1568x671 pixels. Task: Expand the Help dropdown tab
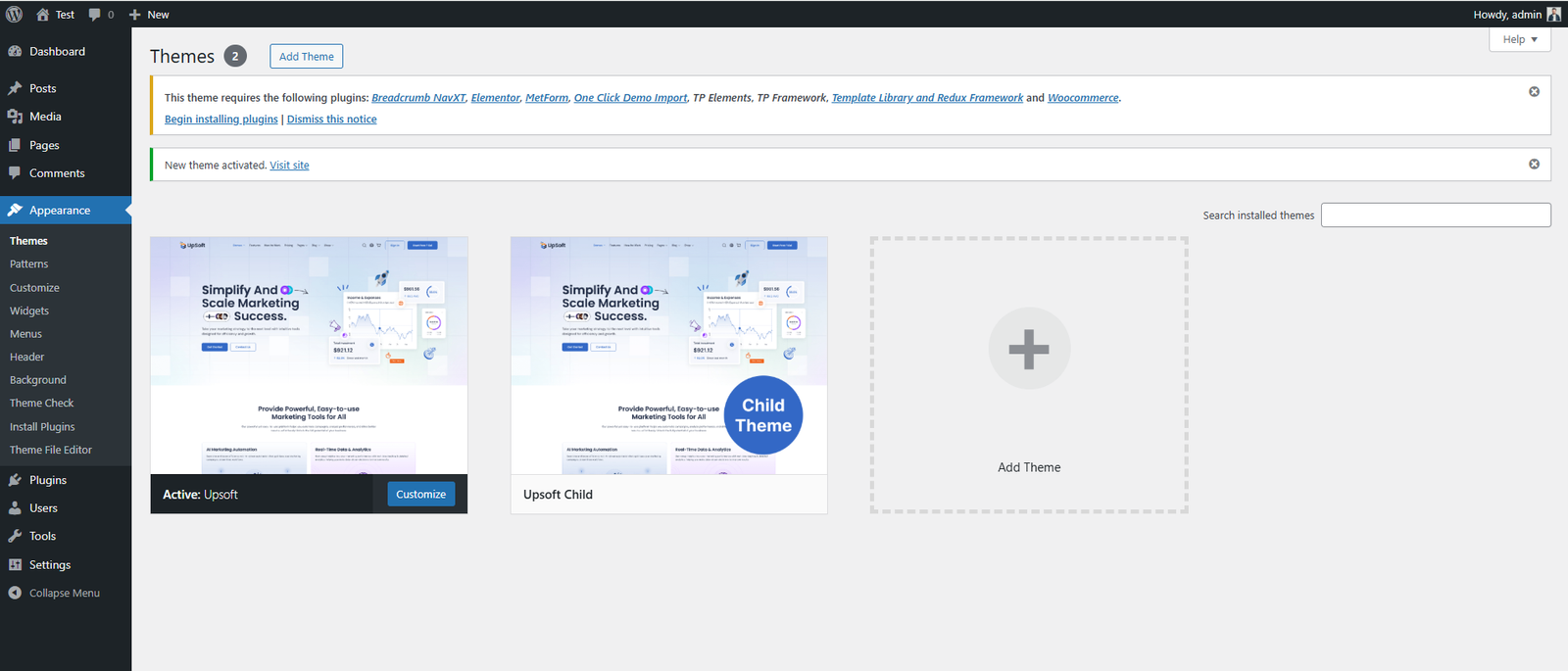point(1519,39)
